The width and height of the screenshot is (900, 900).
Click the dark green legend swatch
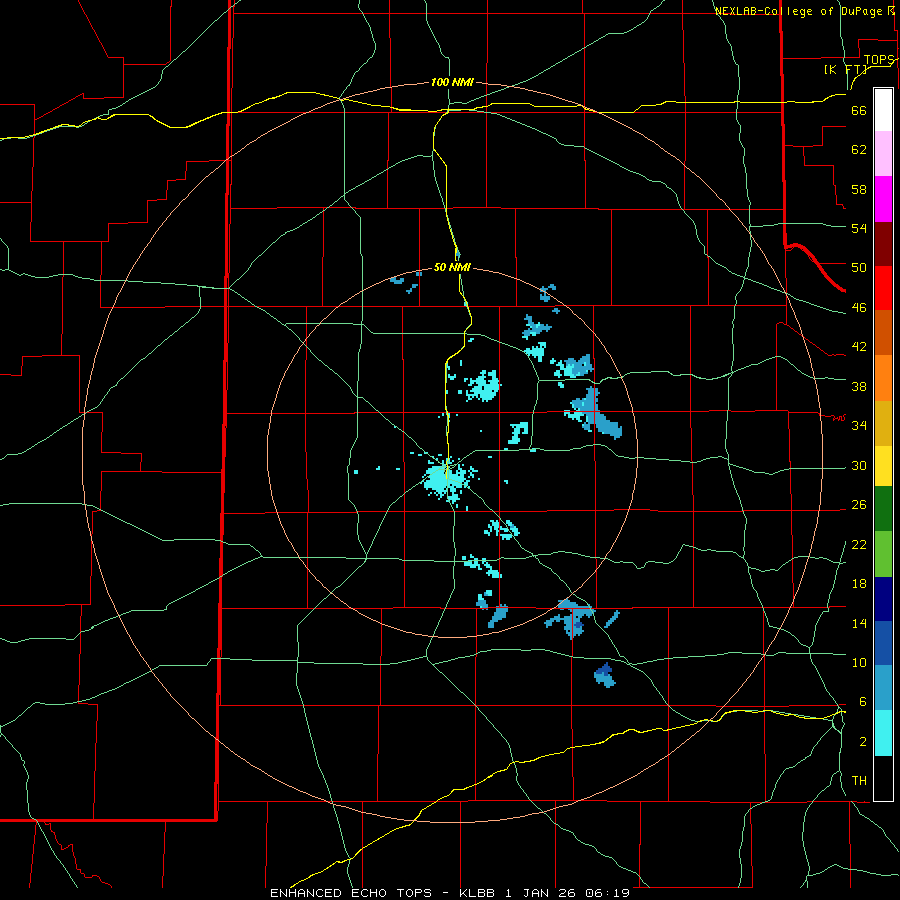[x=883, y=509]
